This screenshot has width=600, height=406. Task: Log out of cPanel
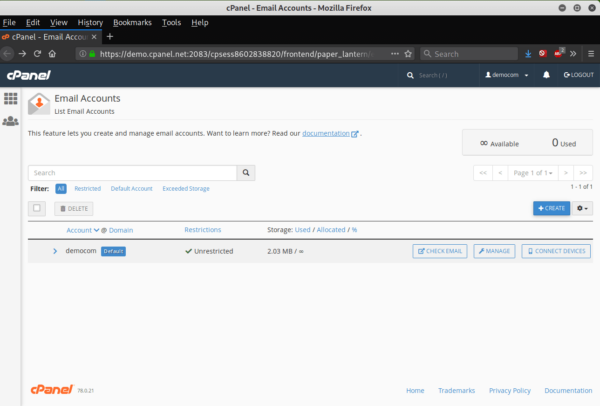(x=579, y=75)
